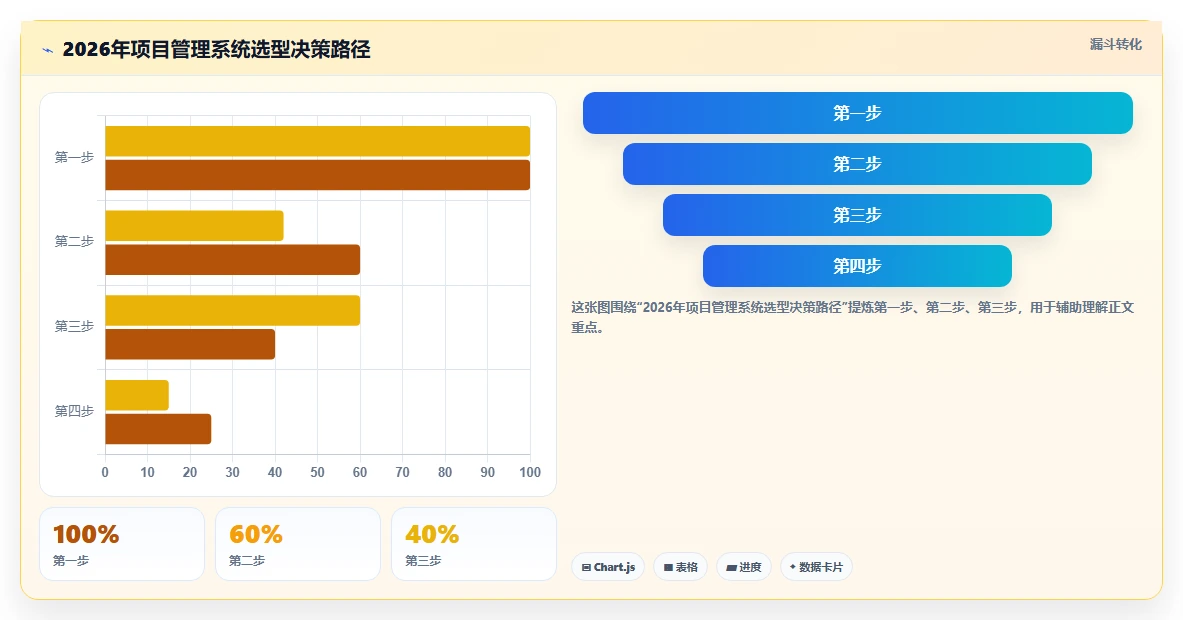Click the 数据卡片 tag chip
The image size is (1183, 620).
(x=816, y=567)
